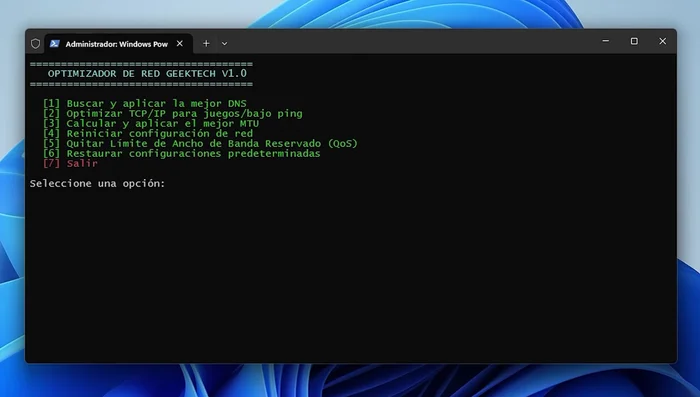Viewport: 700px width, 397px height.
Task: Click the administrator shield icon in title bar
Action: click(x=35, y=43)
